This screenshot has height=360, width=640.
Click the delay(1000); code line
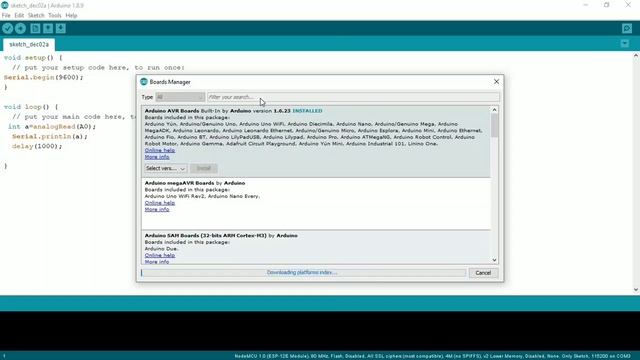pyautogui.click(x=37, y=146)
